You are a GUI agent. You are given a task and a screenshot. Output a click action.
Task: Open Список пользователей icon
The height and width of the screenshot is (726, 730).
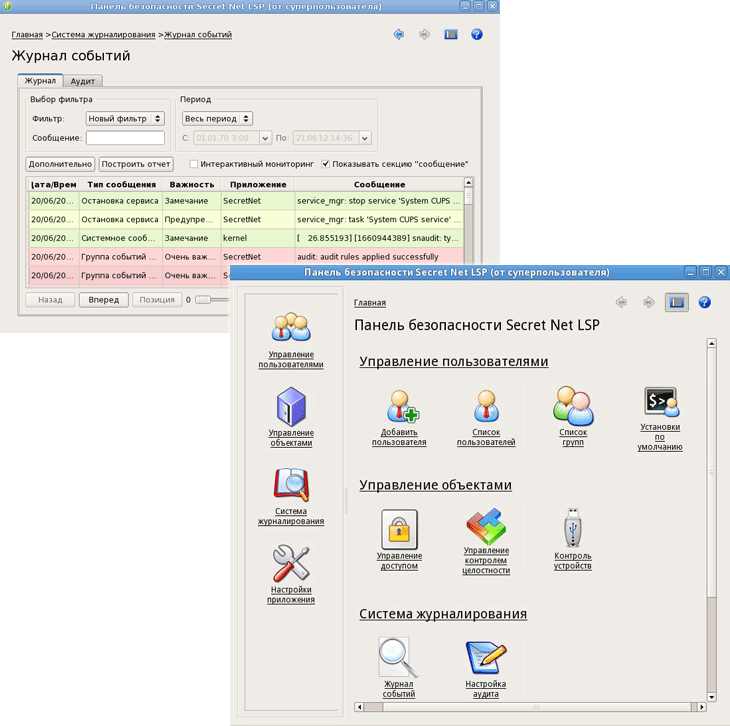coord(486,408)
